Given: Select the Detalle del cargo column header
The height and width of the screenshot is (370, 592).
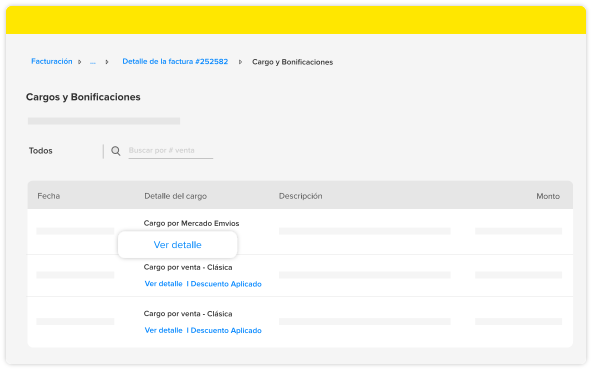Looking at the screenshot, I should coord(176,196).
